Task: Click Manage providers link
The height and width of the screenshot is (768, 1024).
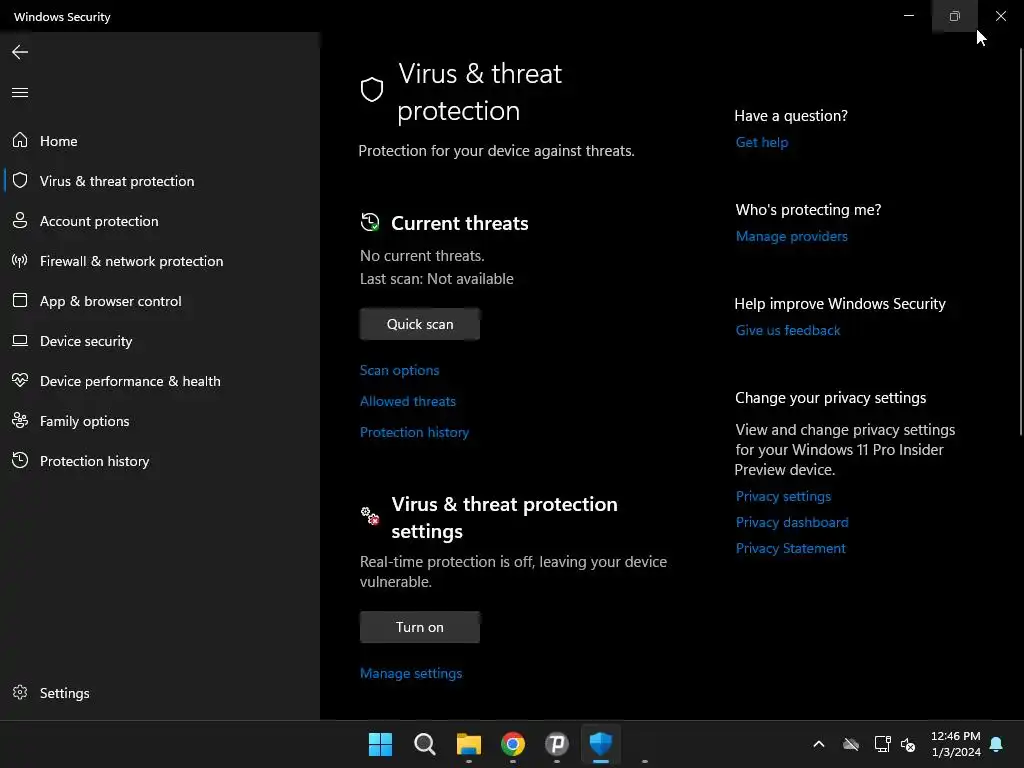Action: (791, 236)
